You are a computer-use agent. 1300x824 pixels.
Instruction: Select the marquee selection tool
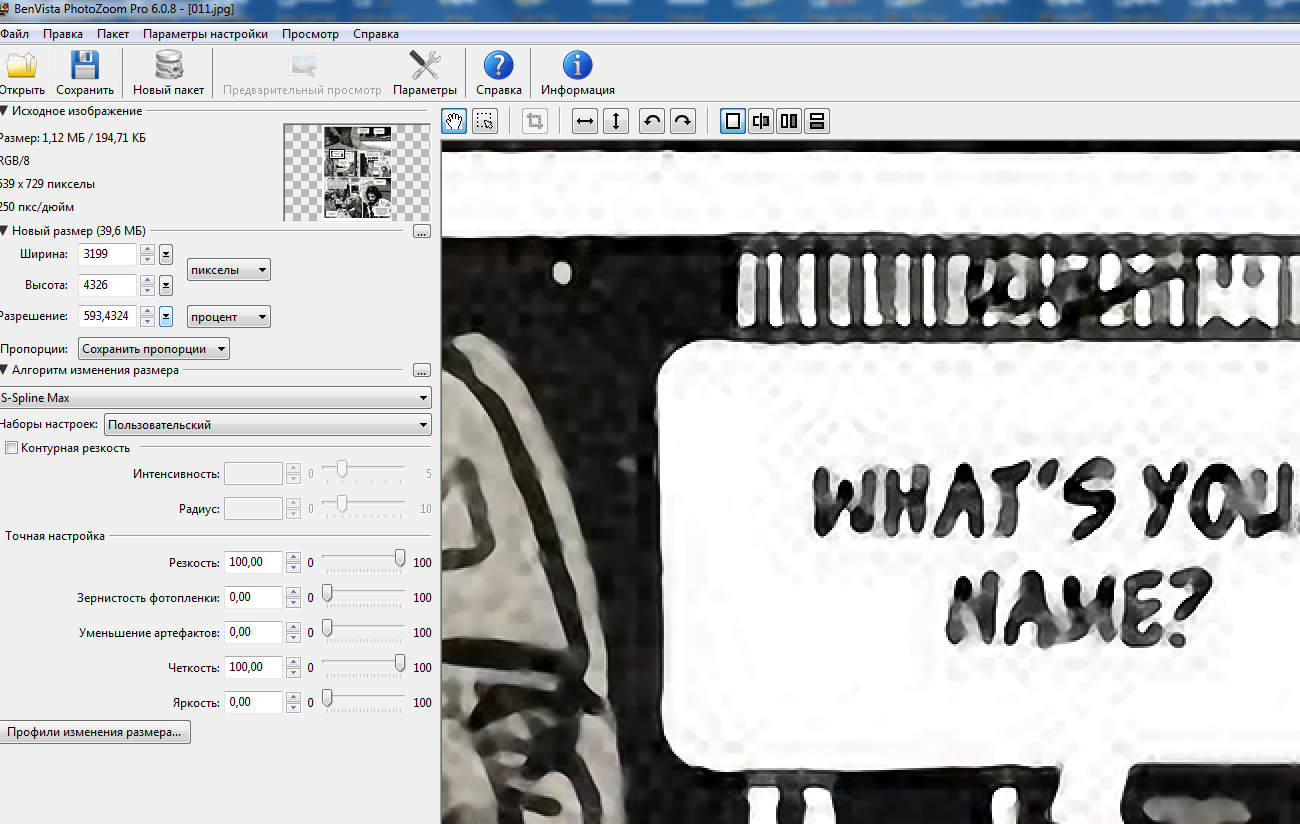click(x=485, y=121)
